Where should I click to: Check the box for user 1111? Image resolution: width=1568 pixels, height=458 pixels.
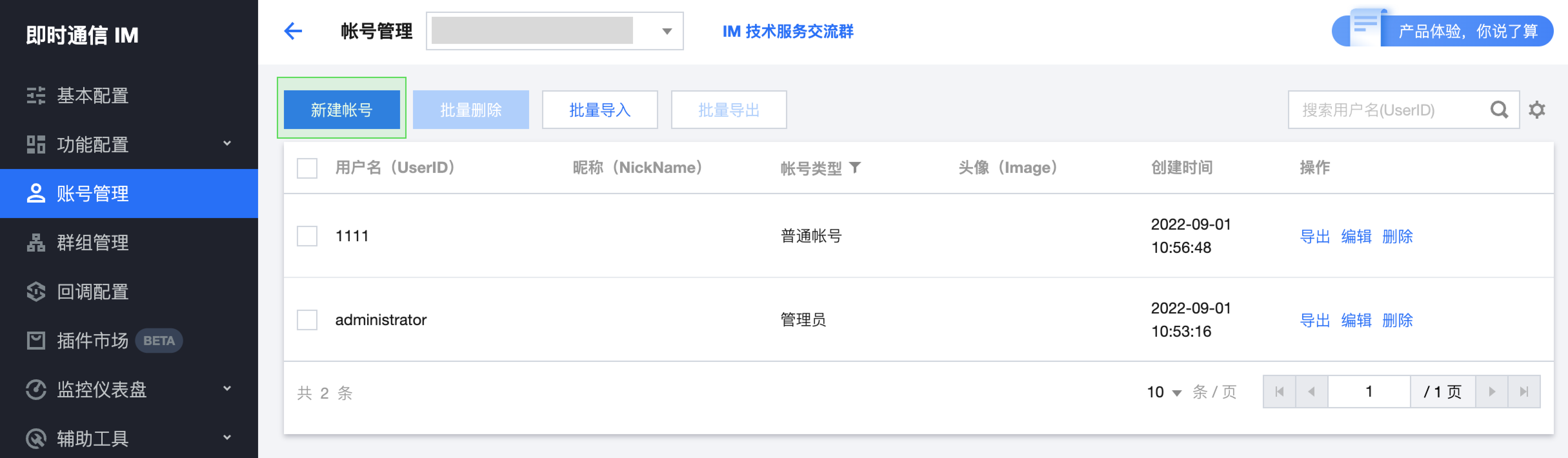coord(307,236)
